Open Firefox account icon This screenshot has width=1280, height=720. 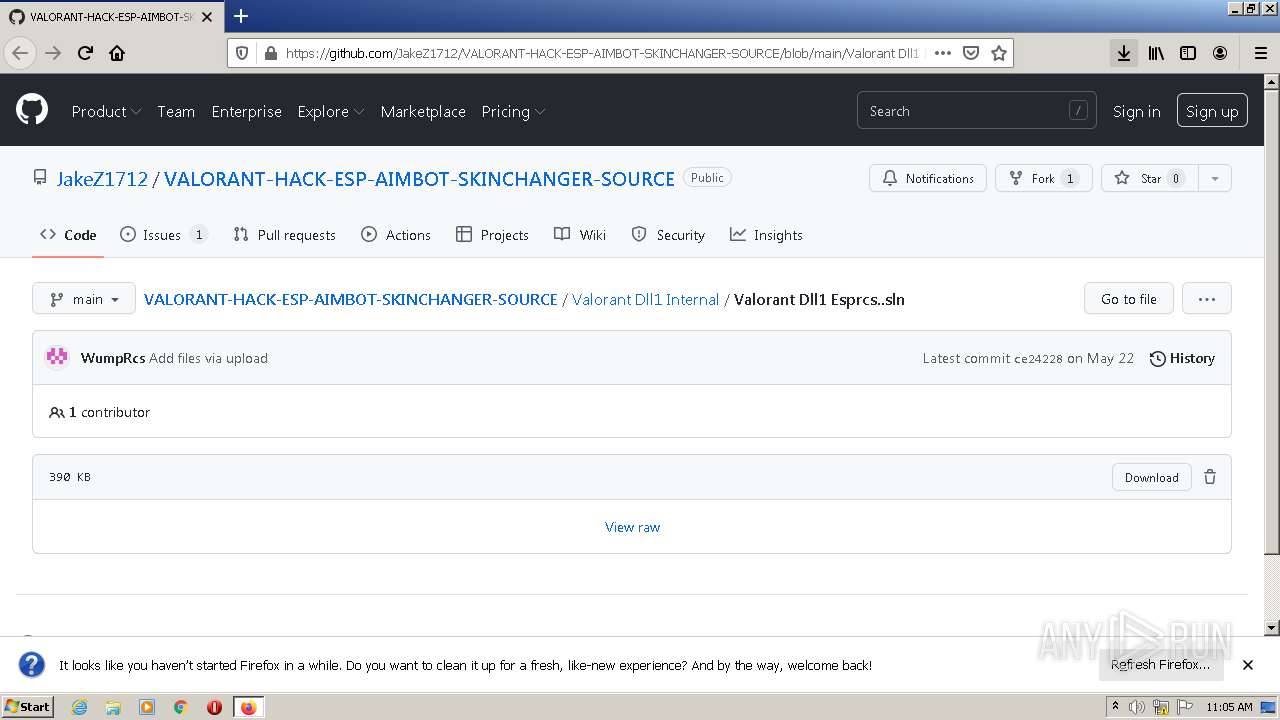click(x=1220, y=53)
